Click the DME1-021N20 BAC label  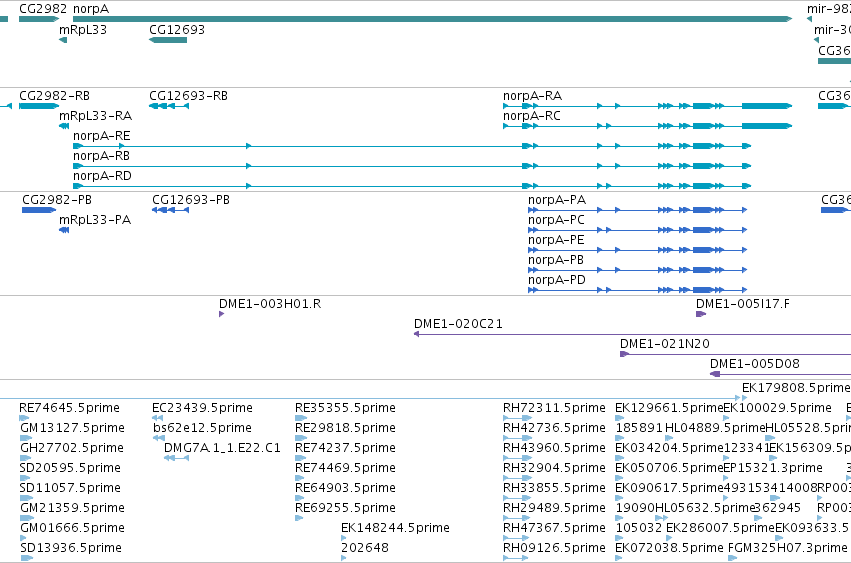(665, 344)
